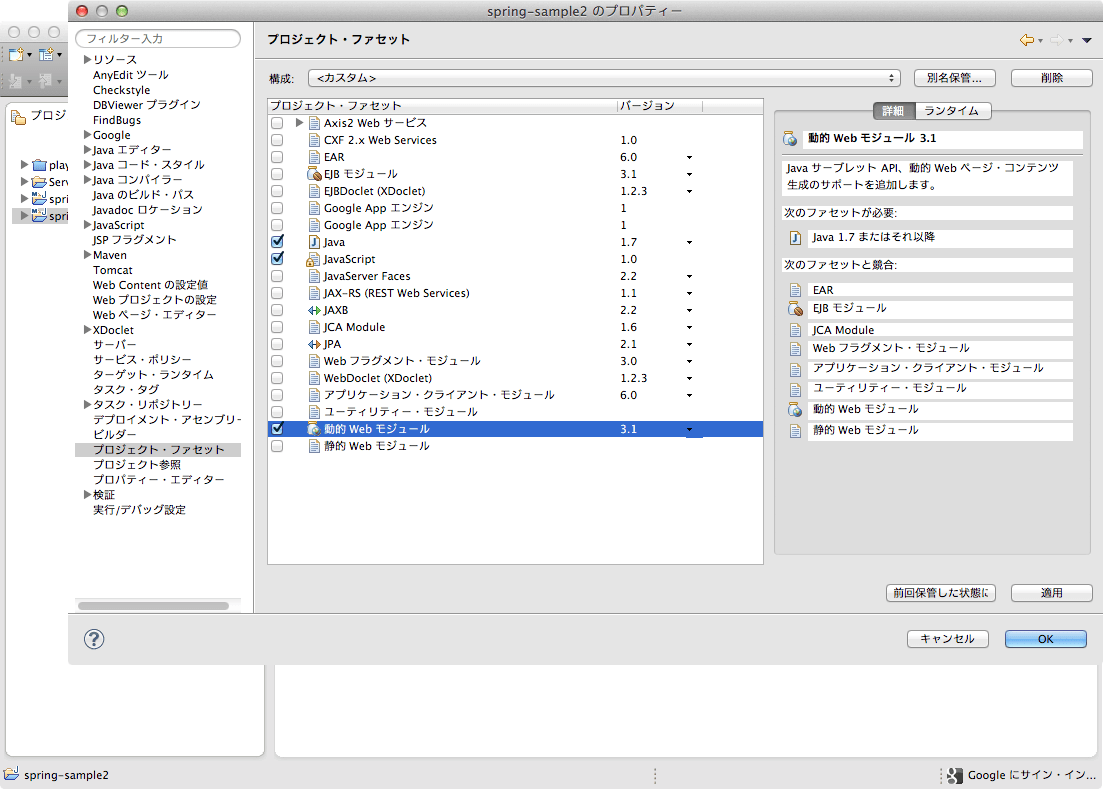1103x789 pixels.
Task: Uncheck the JavaScript facet checkbox
Action: click(x=277, y=259)
